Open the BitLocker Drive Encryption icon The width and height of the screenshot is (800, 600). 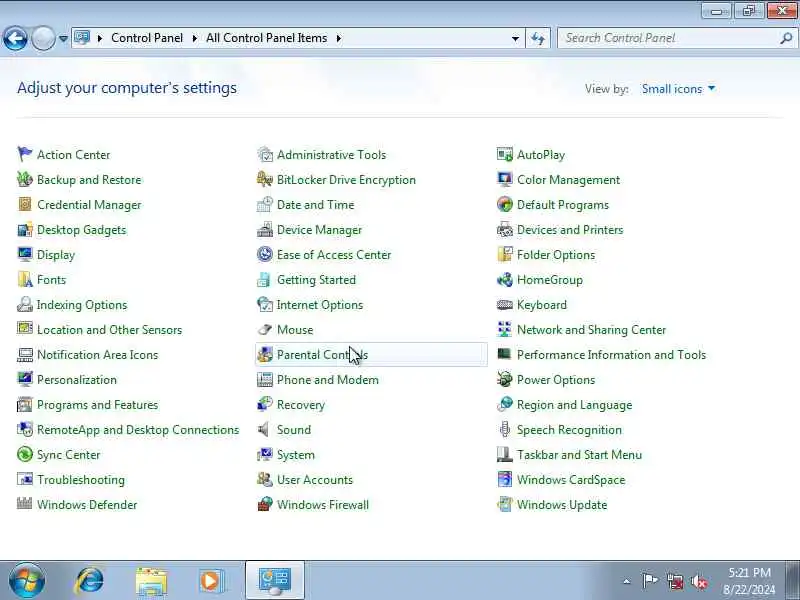click(265, 179)
